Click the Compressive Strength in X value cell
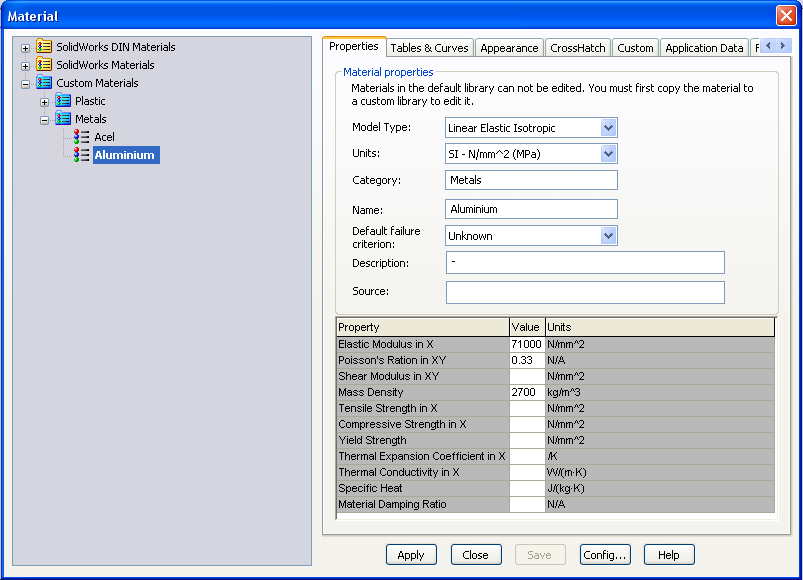 [x=527, y=424]
